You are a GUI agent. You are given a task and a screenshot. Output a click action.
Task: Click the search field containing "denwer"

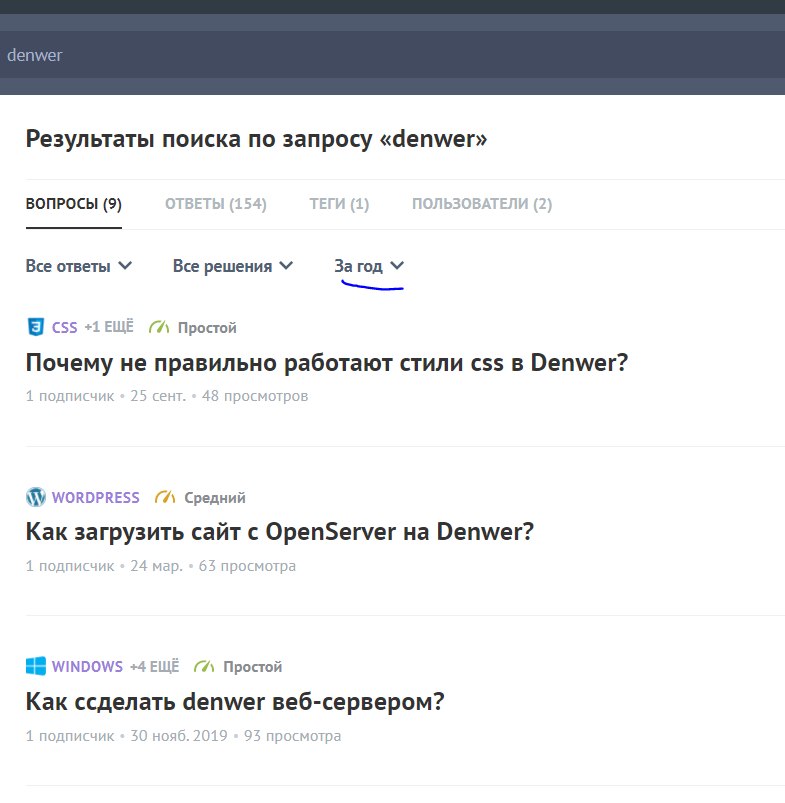(392, 55)
